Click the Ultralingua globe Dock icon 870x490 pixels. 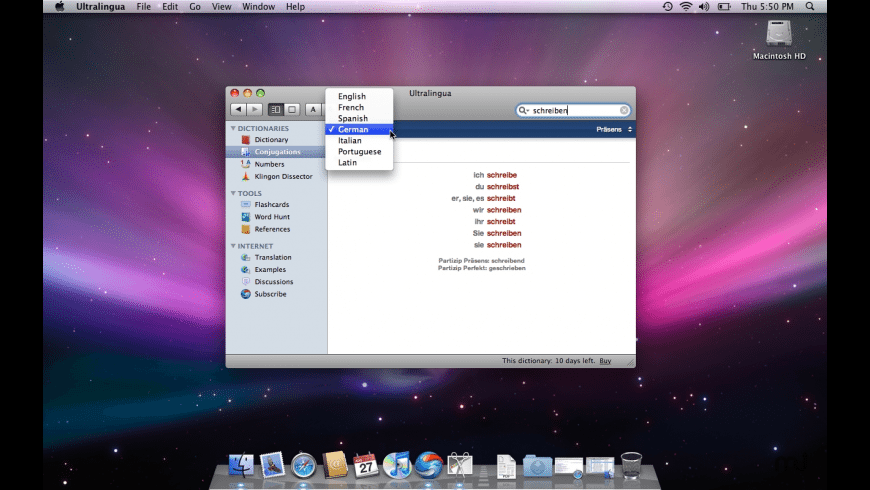(x=428, y=465)
